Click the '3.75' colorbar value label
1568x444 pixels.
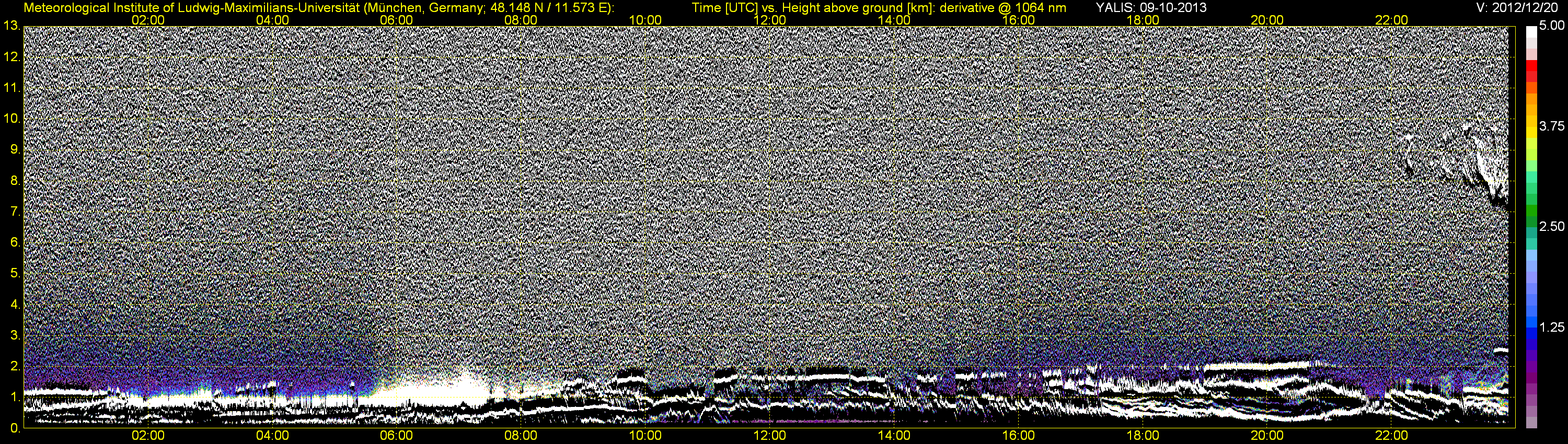1552,126
